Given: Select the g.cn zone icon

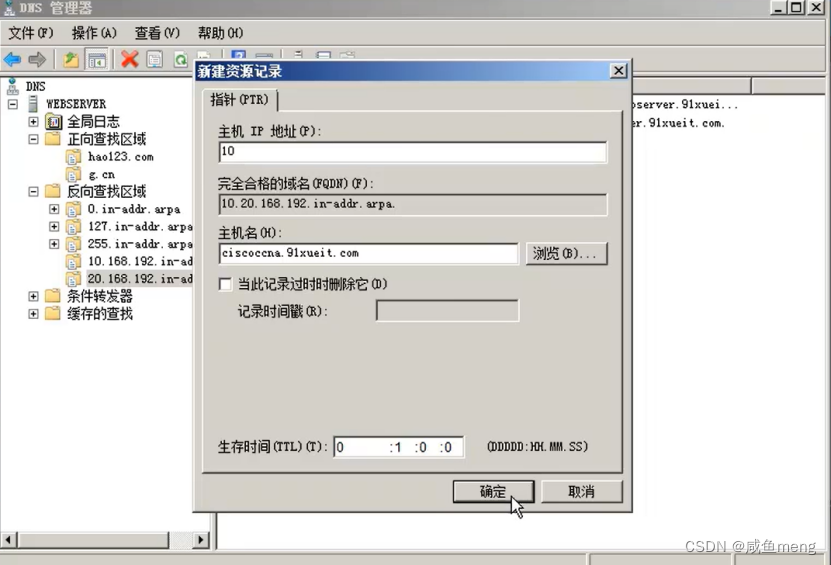Looking at the screenshot, I should (73, 174).
